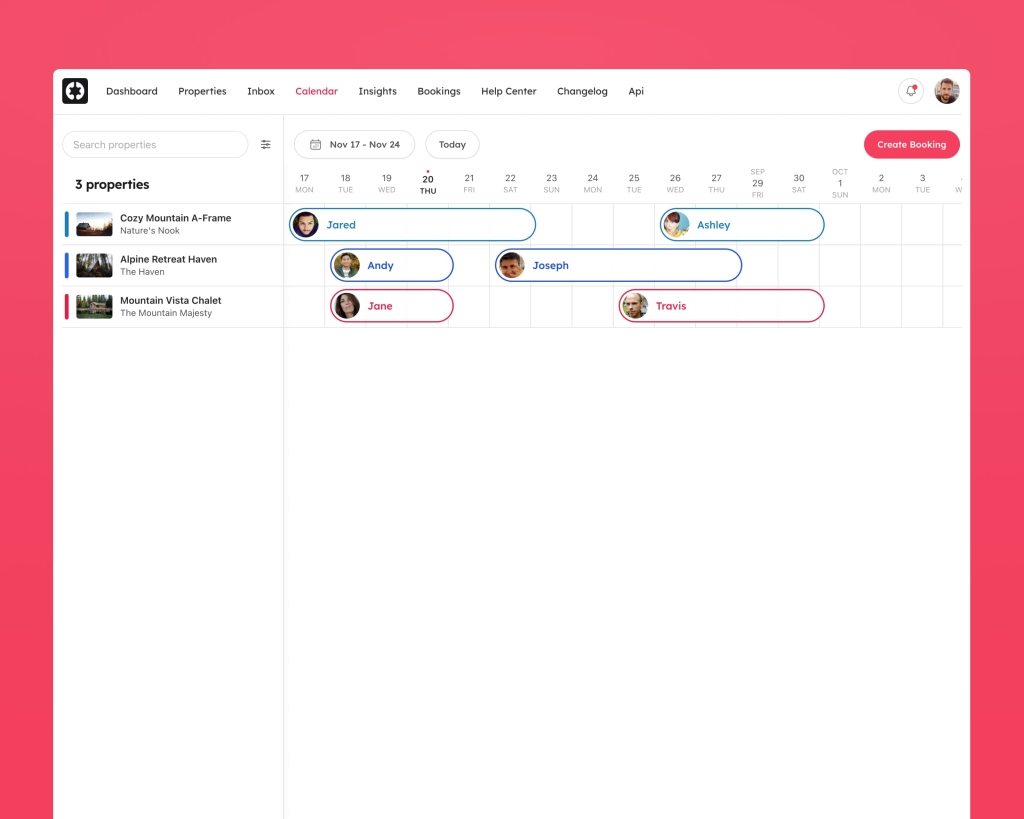Click the search properties field

[155, 144]
